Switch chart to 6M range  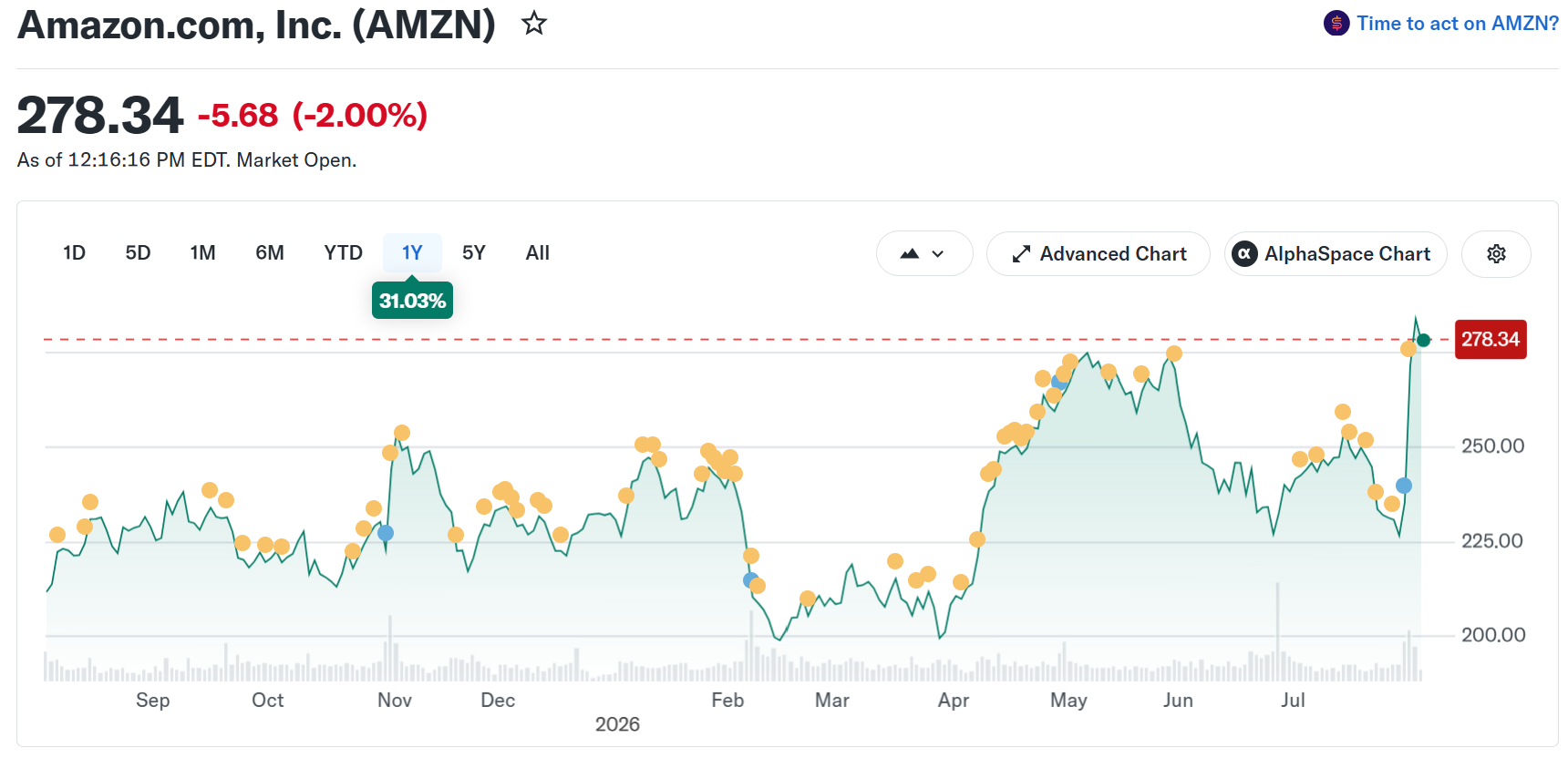pos(270,253)
